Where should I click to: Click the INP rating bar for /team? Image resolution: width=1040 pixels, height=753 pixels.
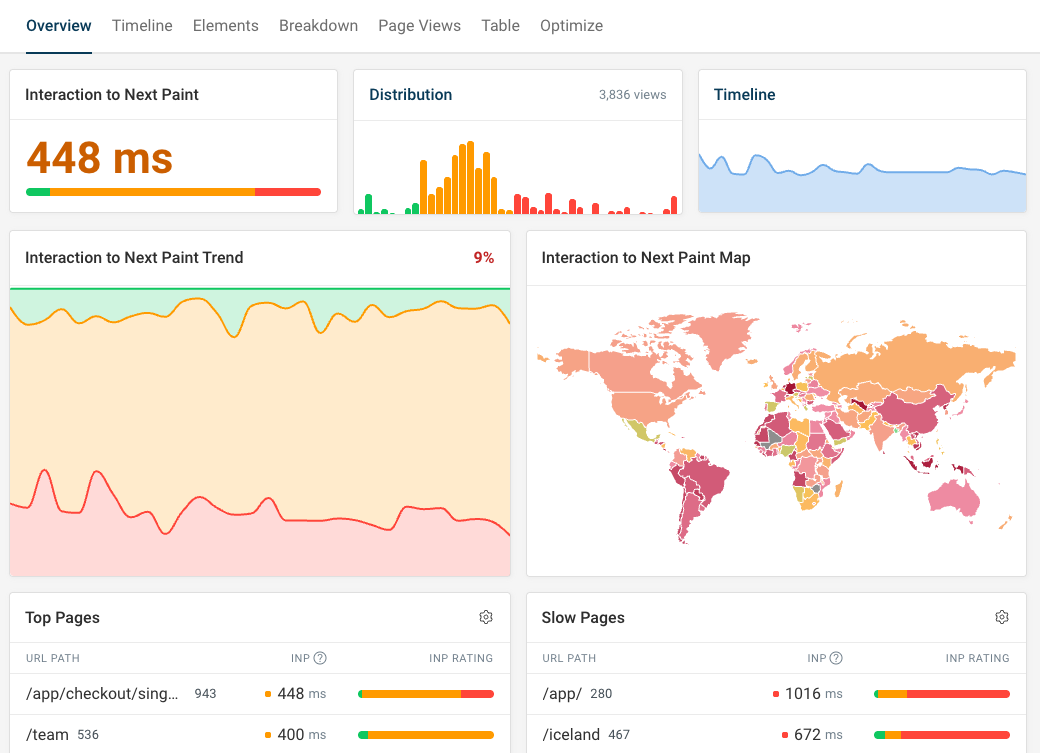(x=425, y=734)
